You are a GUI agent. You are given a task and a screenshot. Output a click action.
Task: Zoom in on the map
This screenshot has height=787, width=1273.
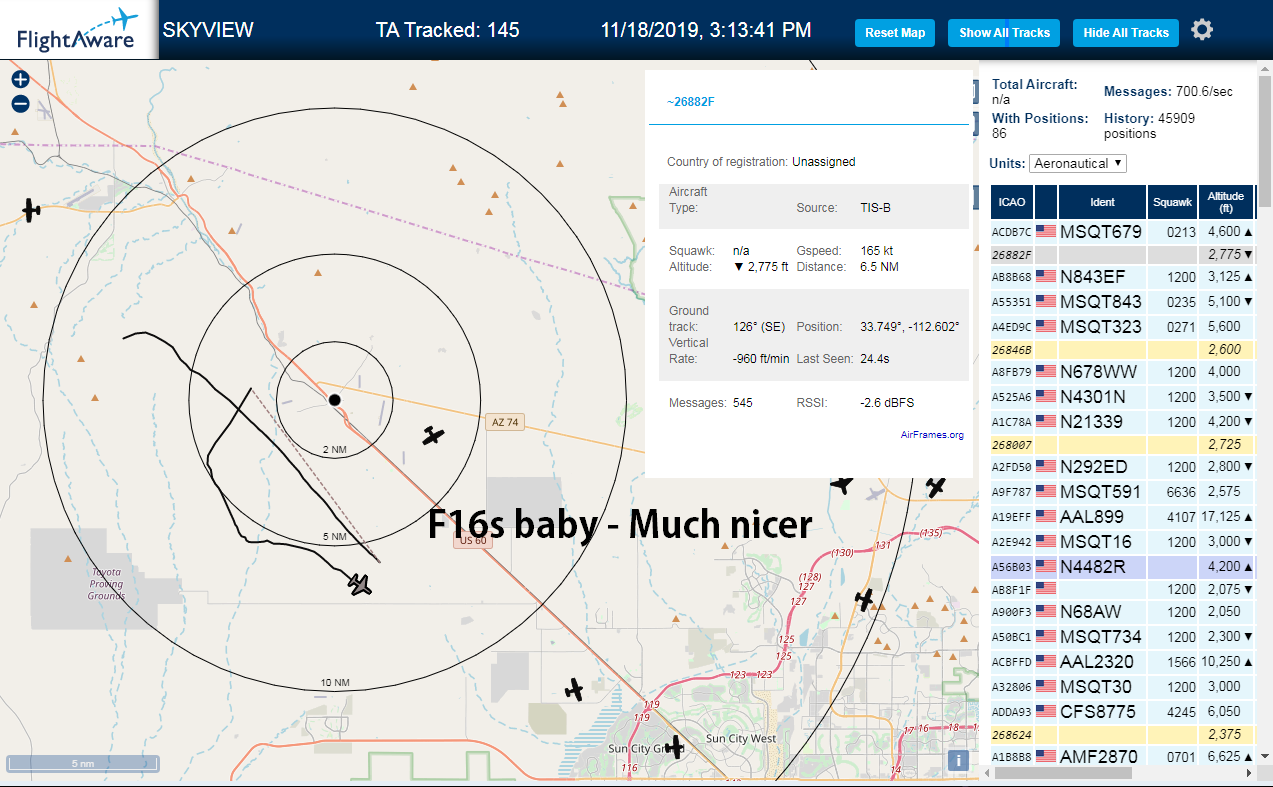tap(20, 80)
